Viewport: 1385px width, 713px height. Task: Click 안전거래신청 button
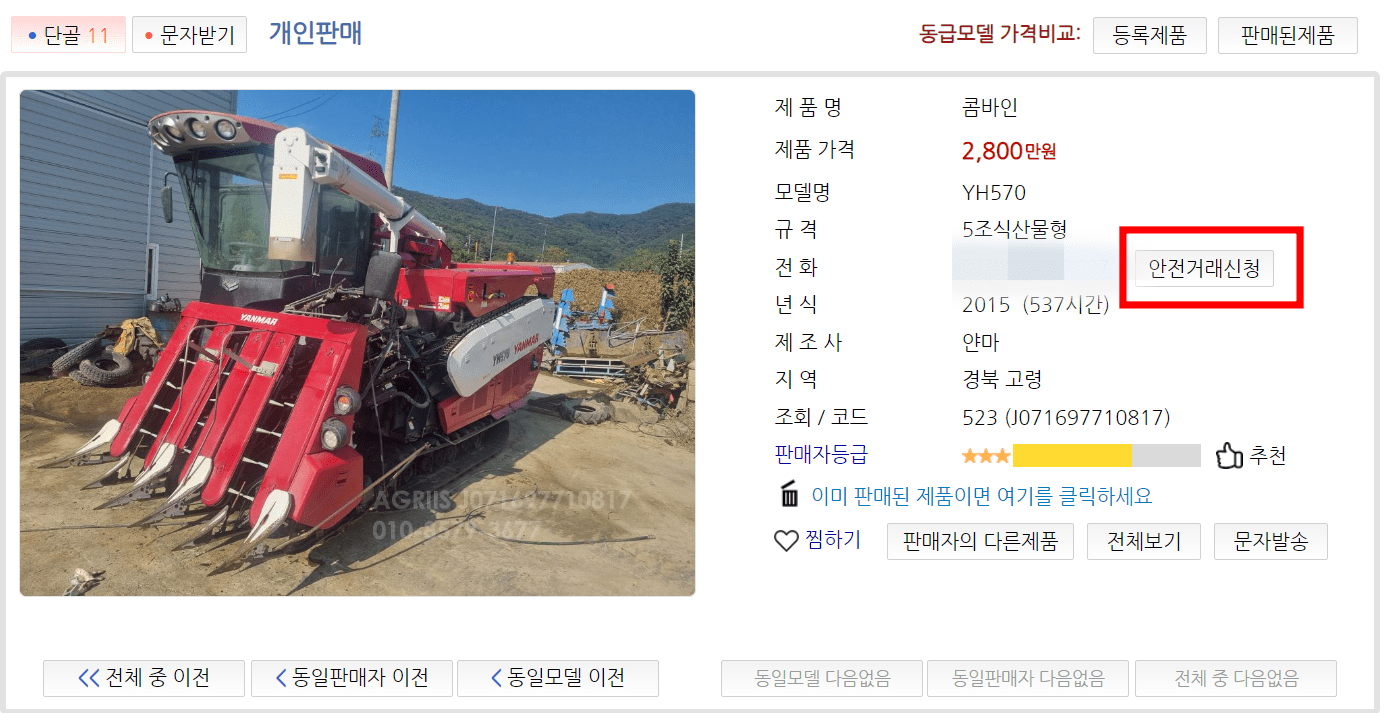(x=1205, y=268)
